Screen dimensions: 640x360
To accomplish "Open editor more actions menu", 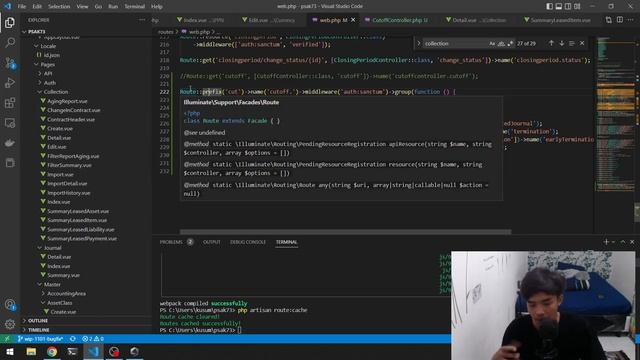I will click(631, 20).
